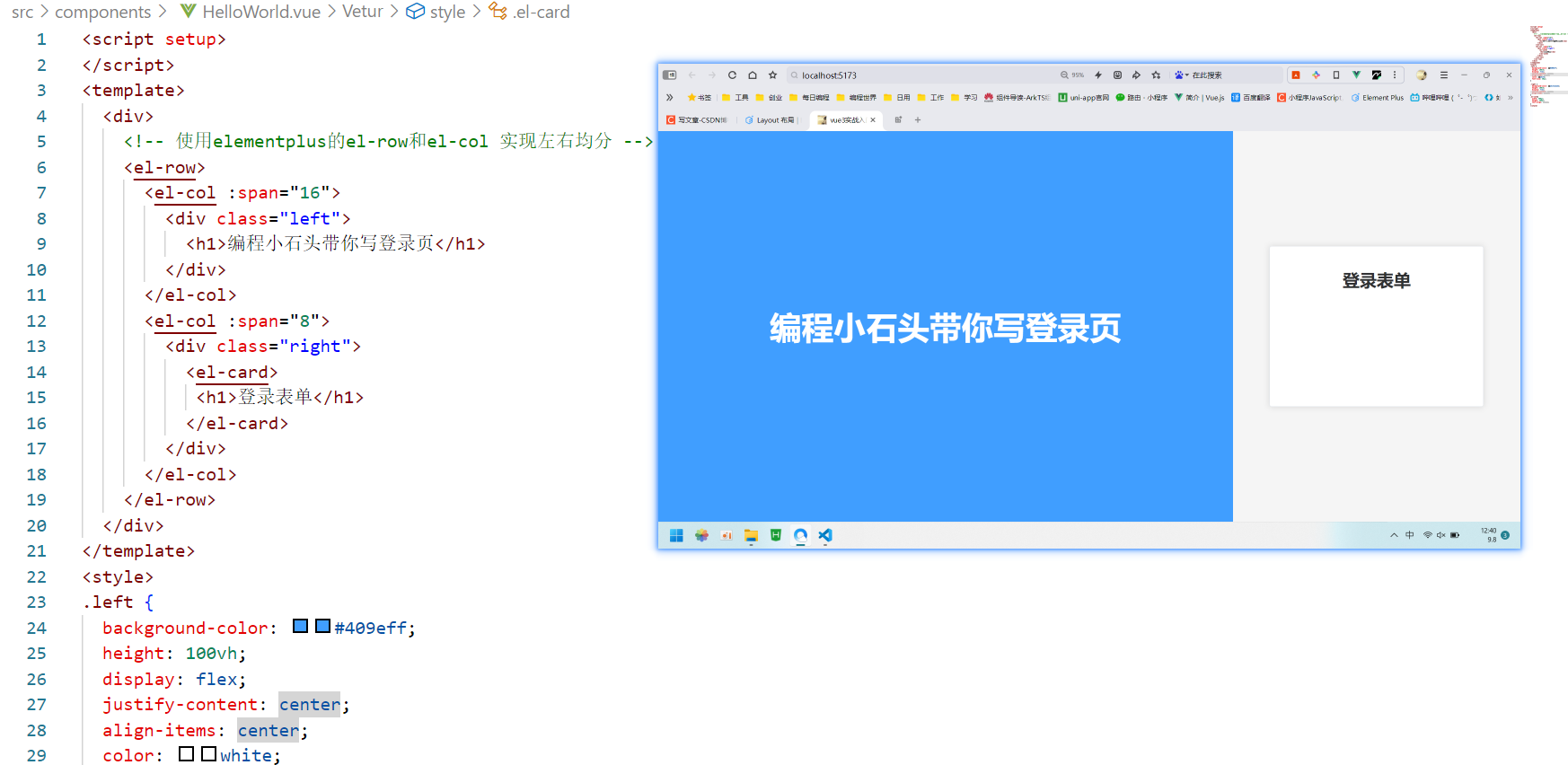1568x765 pixels.
Task: Open browser user profile avatar
Action: [1422, 75]
